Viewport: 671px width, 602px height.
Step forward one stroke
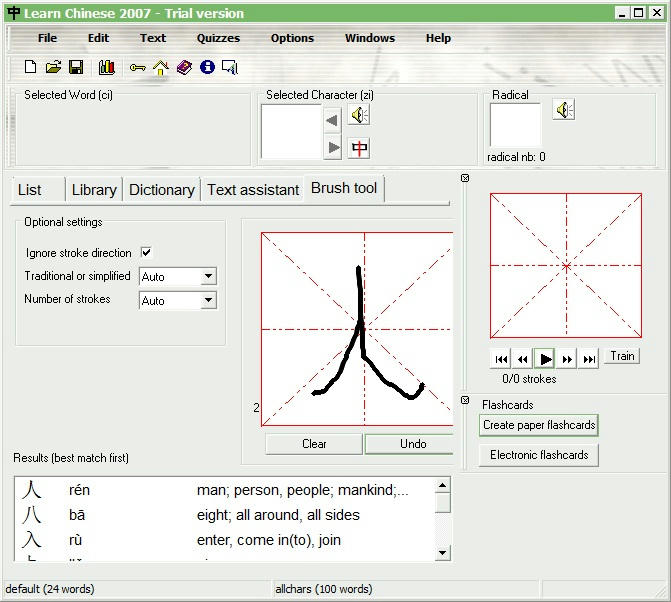(x=567, y=359)
